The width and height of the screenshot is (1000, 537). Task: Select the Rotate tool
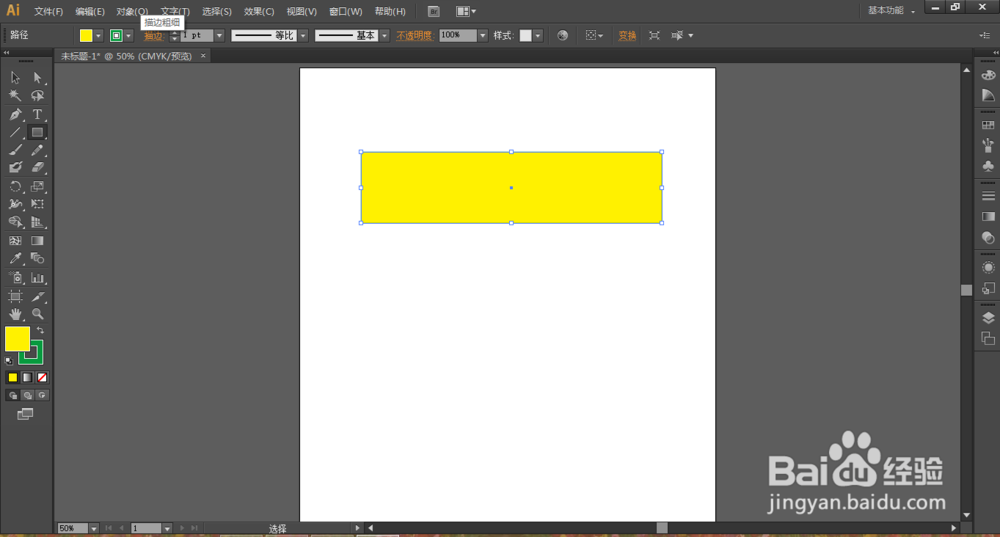click(x=15, y=187)
